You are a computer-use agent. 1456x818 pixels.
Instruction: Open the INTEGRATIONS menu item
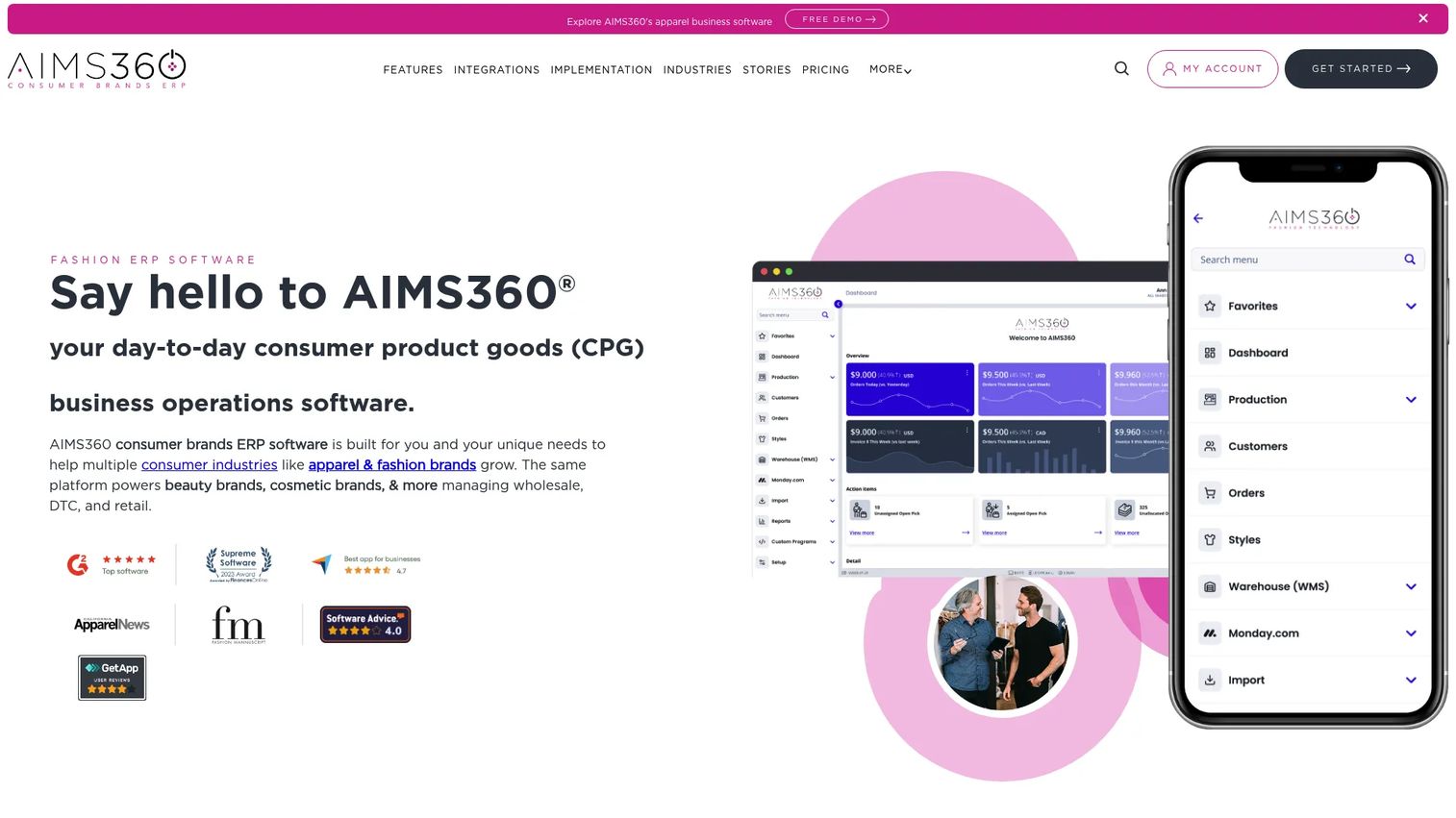496,70
